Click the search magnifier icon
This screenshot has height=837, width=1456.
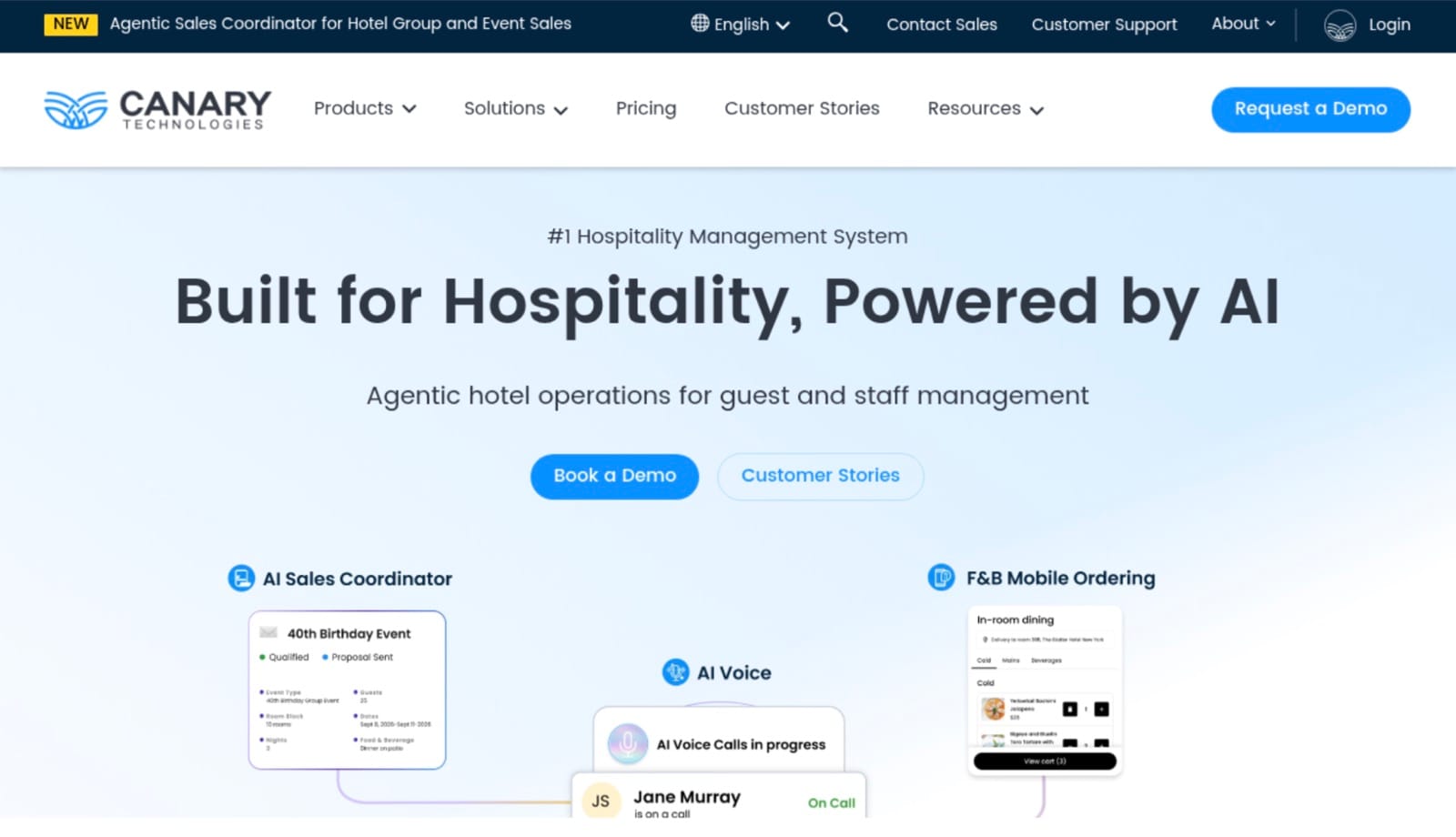tap(837, 23)
